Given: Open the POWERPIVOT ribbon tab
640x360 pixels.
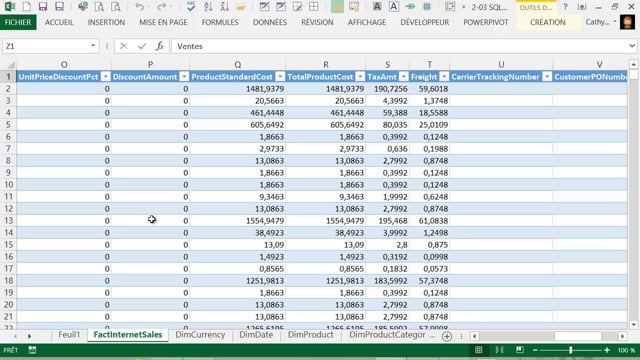Looking at the screenshot, I should tap(486, 22).
